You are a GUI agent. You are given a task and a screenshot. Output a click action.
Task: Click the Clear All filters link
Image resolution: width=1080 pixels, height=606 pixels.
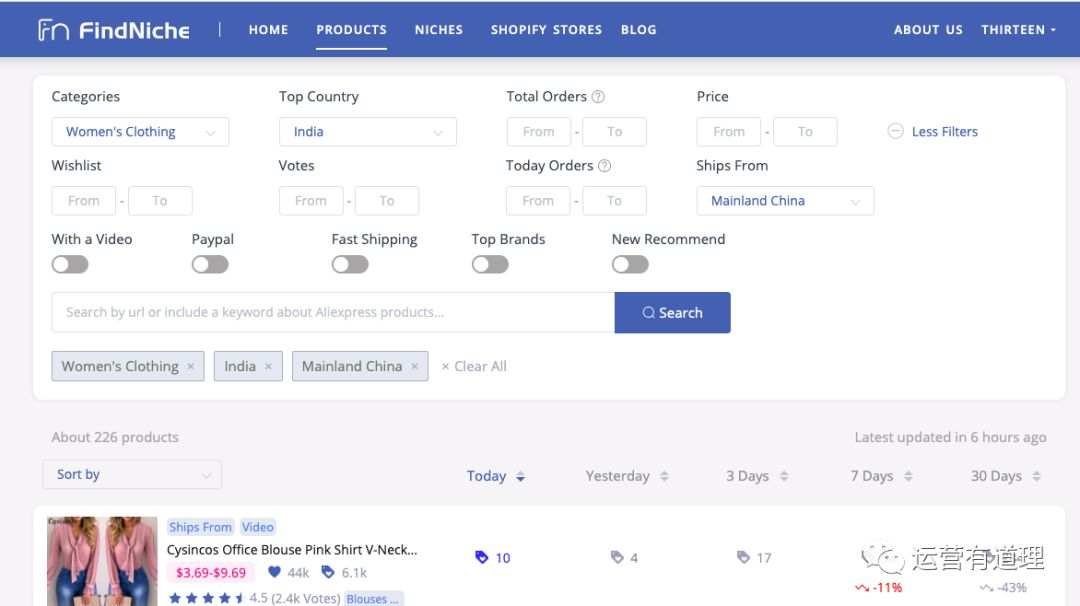(474, 366)
